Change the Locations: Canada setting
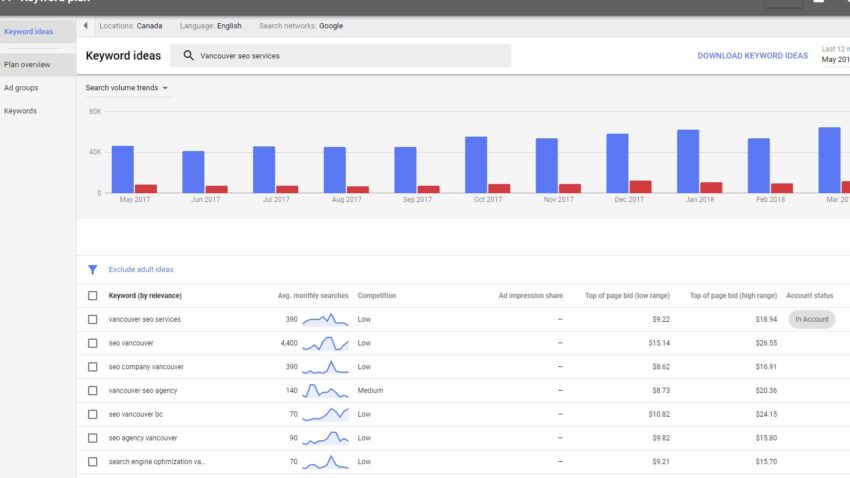The height and width of the screenshot is (478, 850). (131, 25)
